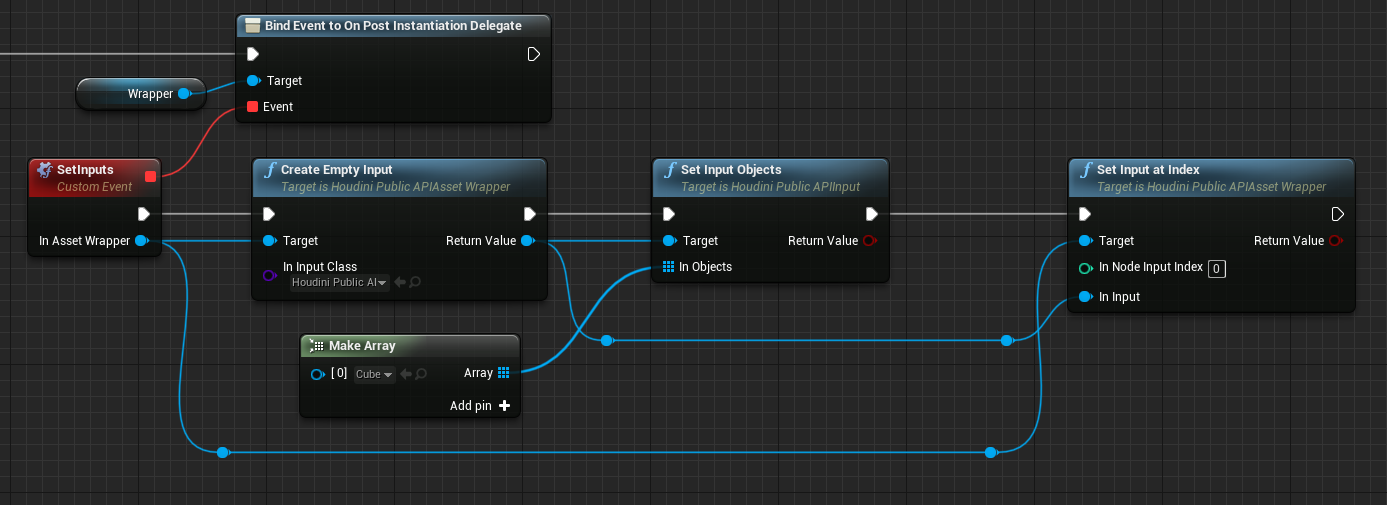Image resolution: width=1387 pixels, height=505 pixels.
Task: Click the In Node Input Index value field
Action: pyautogui.click(x=1216, y=268)
